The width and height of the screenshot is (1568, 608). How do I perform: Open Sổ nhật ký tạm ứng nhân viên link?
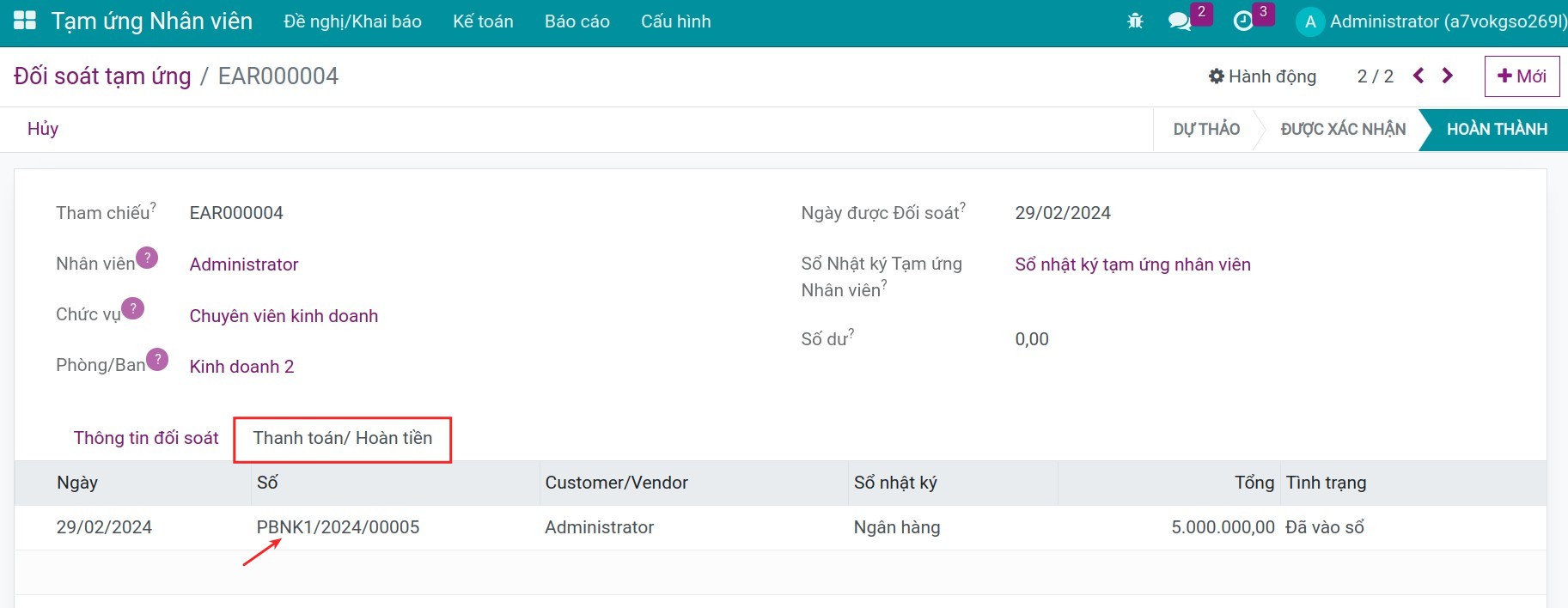coord(1132,264)
